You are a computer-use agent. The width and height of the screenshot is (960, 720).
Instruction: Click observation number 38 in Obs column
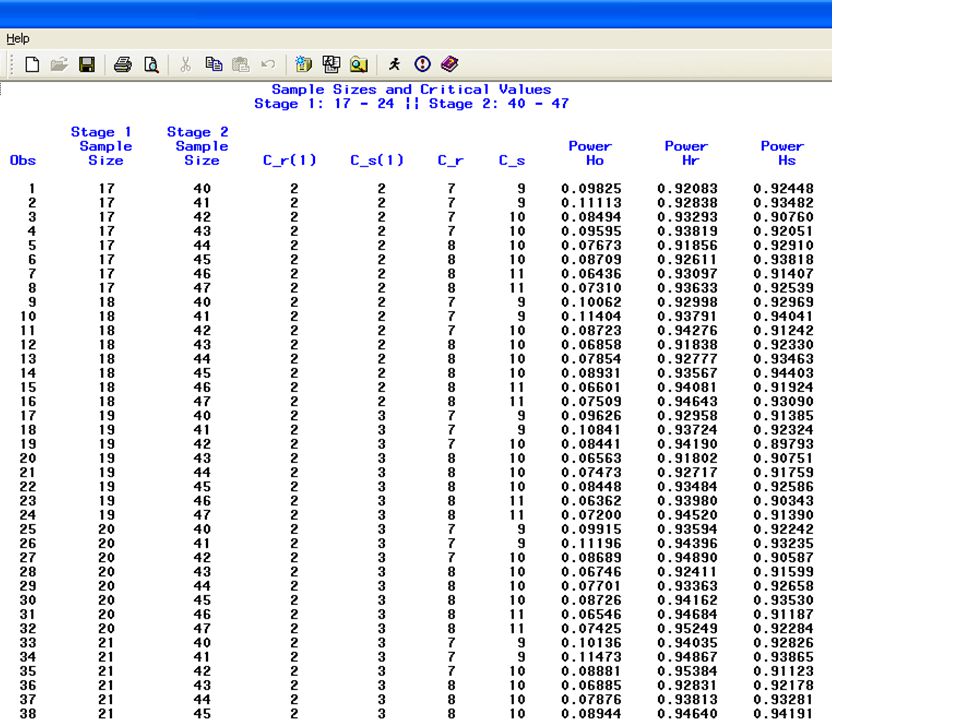[x=28, y=714]
